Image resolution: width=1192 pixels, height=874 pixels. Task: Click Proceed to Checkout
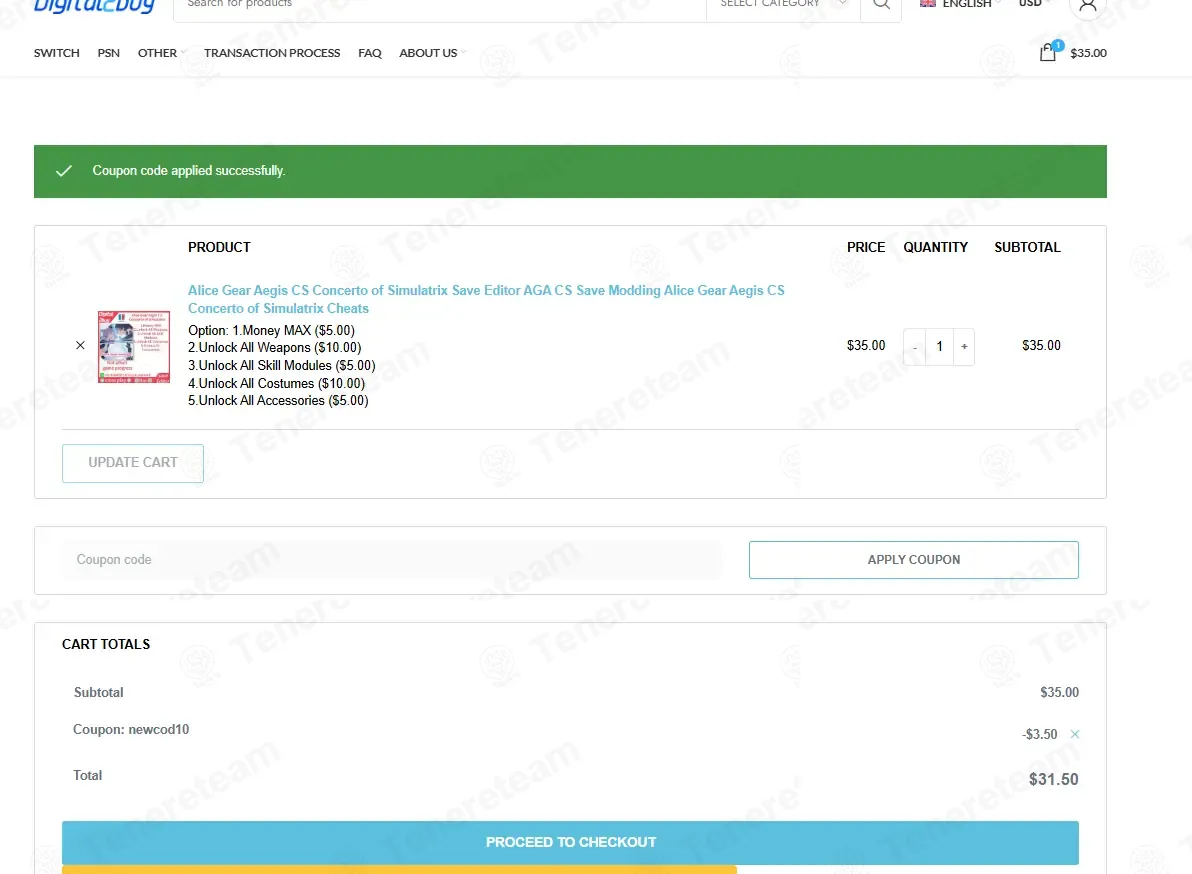click(570, 842)
